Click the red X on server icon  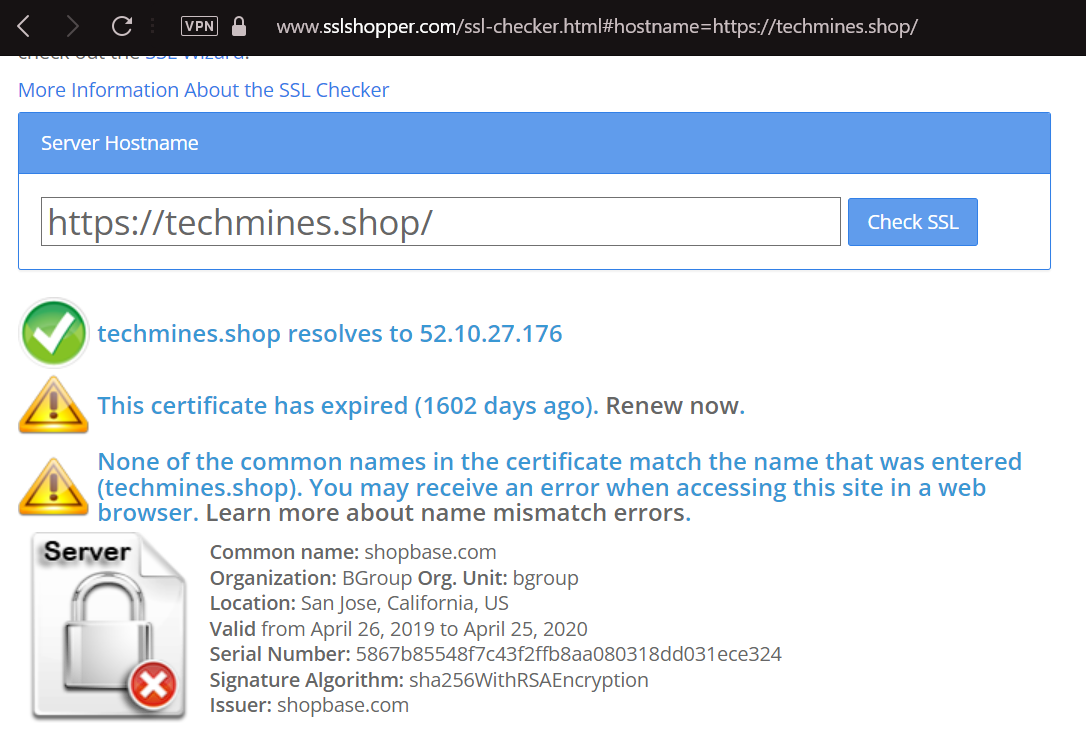click(x=152, y=685)
